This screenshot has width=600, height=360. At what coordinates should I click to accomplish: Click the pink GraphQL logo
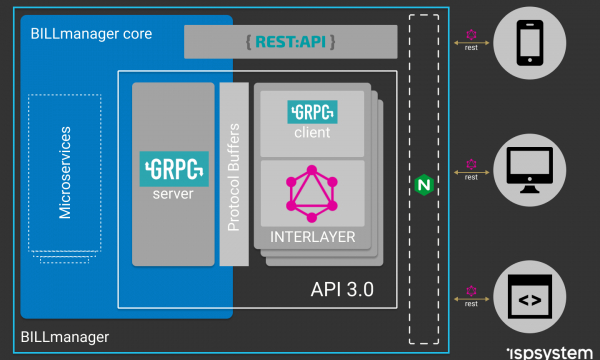click(x=312, y=194)
